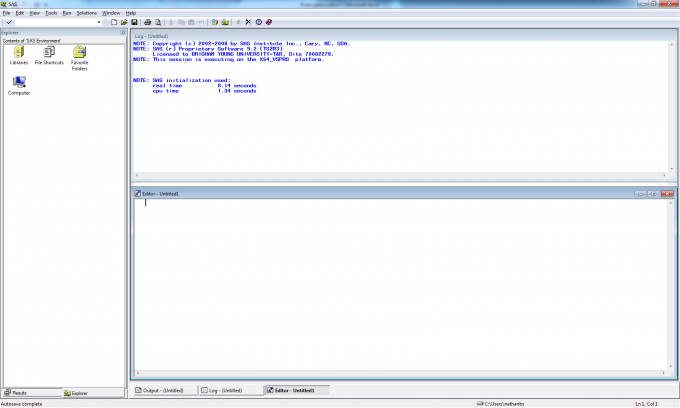The image size is (680, 408).
Task: Open the Solutions menu
Action: (87, 12)
